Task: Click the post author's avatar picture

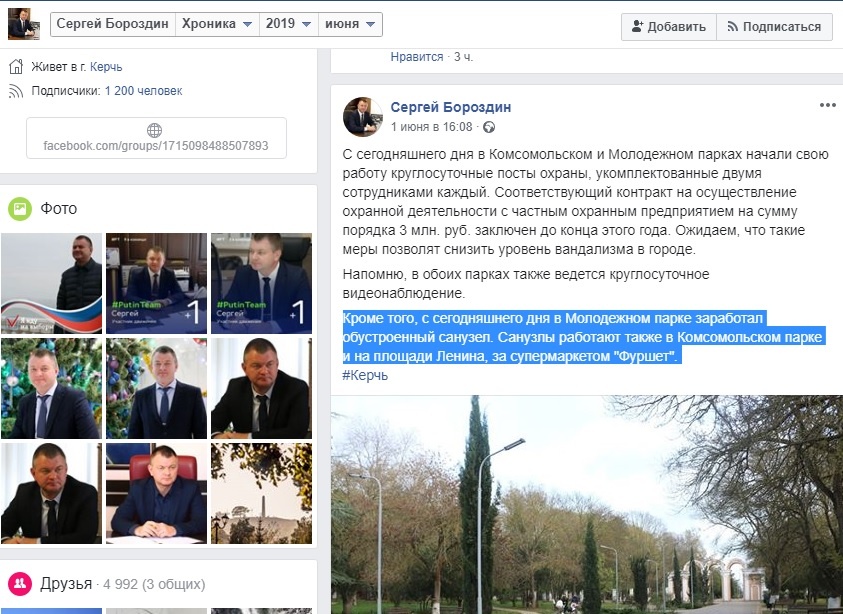Action: (362, 116)
